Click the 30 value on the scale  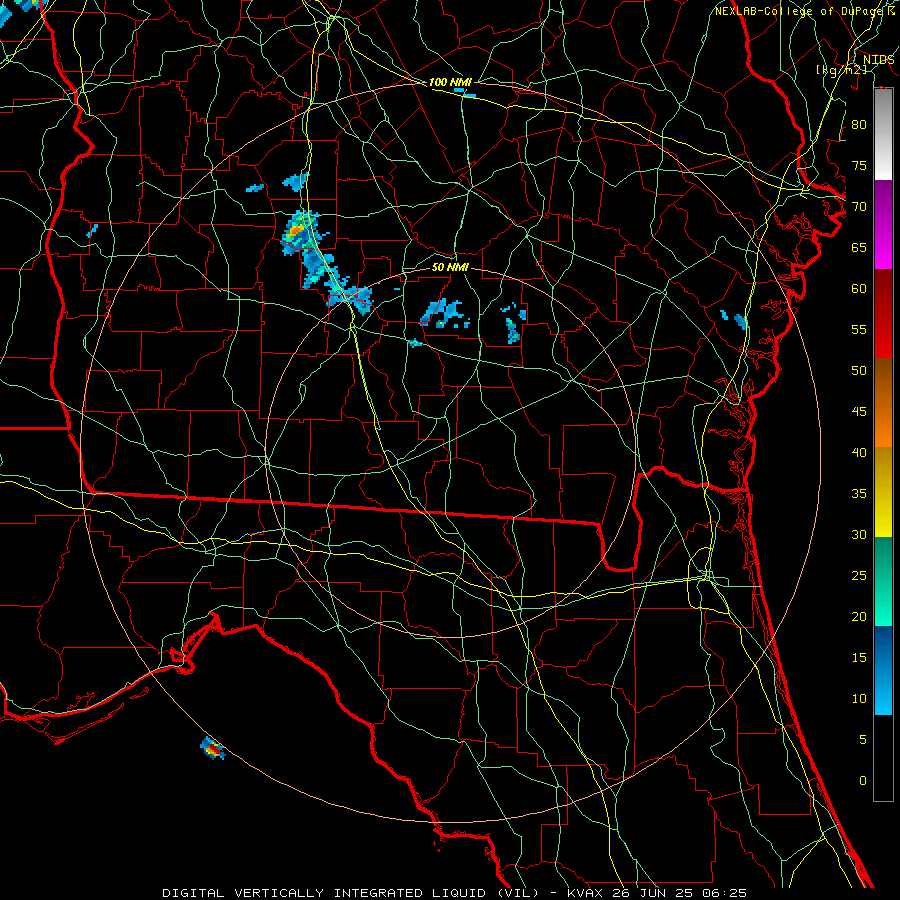[x=859, y=534]
